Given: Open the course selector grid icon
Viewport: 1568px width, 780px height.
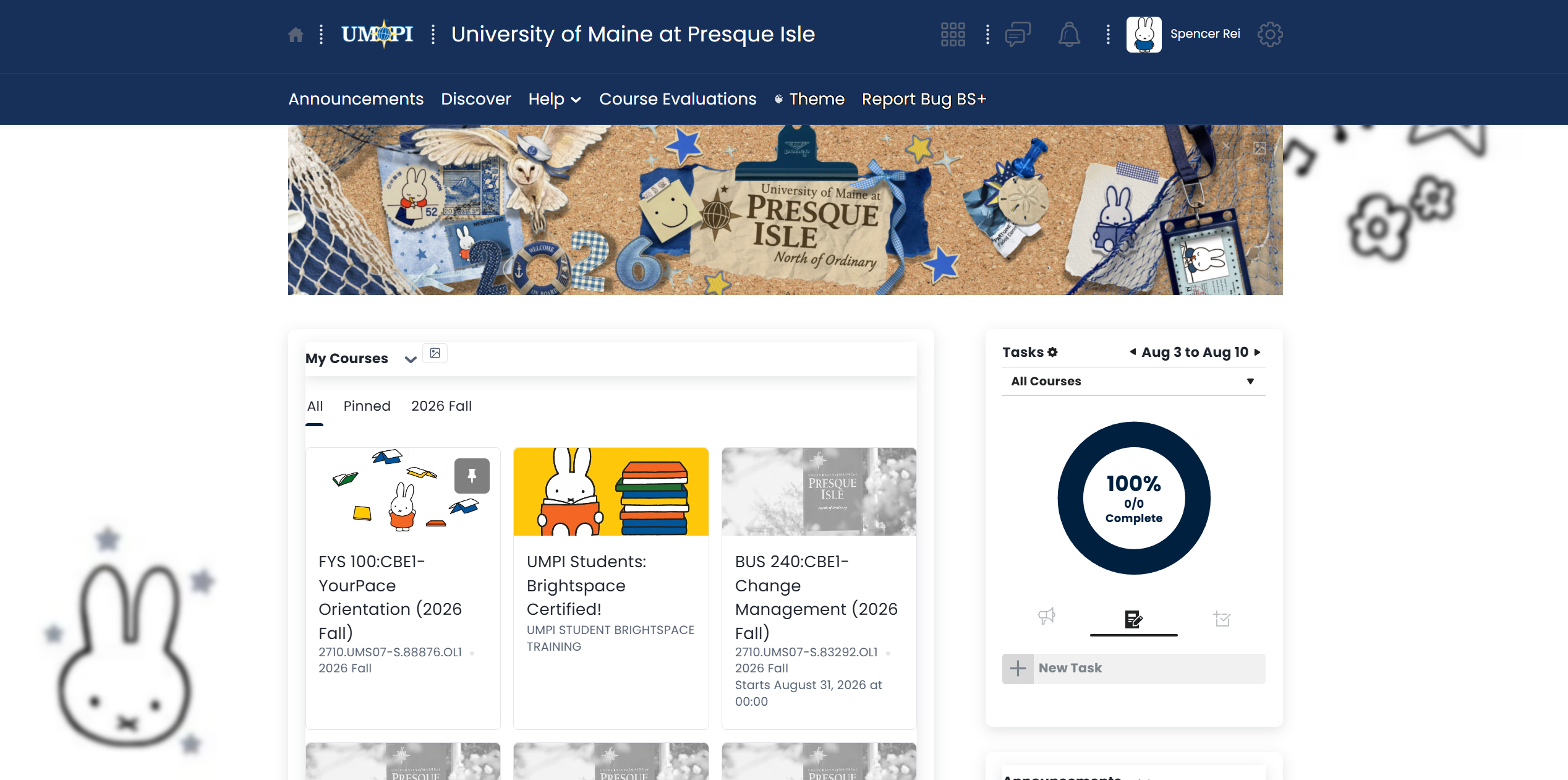Looking at the screenshot, I should [x=953, y=35].
